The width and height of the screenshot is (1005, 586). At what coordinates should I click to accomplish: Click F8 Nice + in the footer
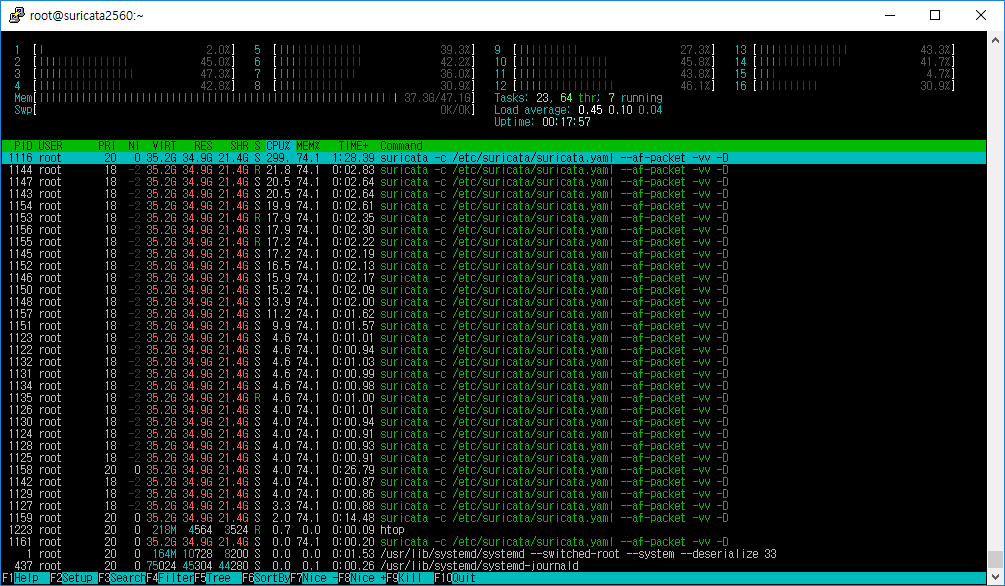(361, 578)
